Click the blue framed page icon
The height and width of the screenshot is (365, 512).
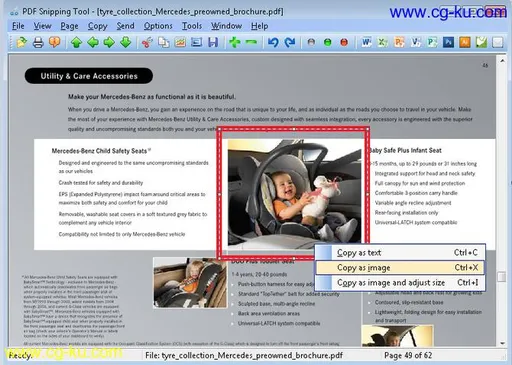point(196,42)
